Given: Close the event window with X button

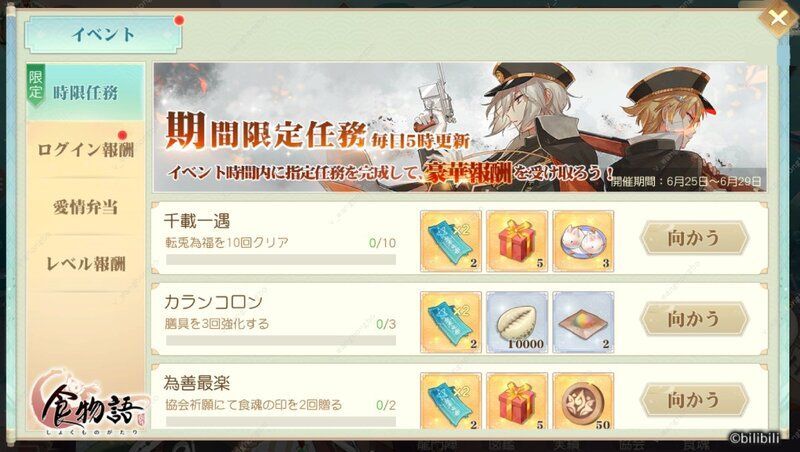Looking at the screenshot, I should (778, 18).
